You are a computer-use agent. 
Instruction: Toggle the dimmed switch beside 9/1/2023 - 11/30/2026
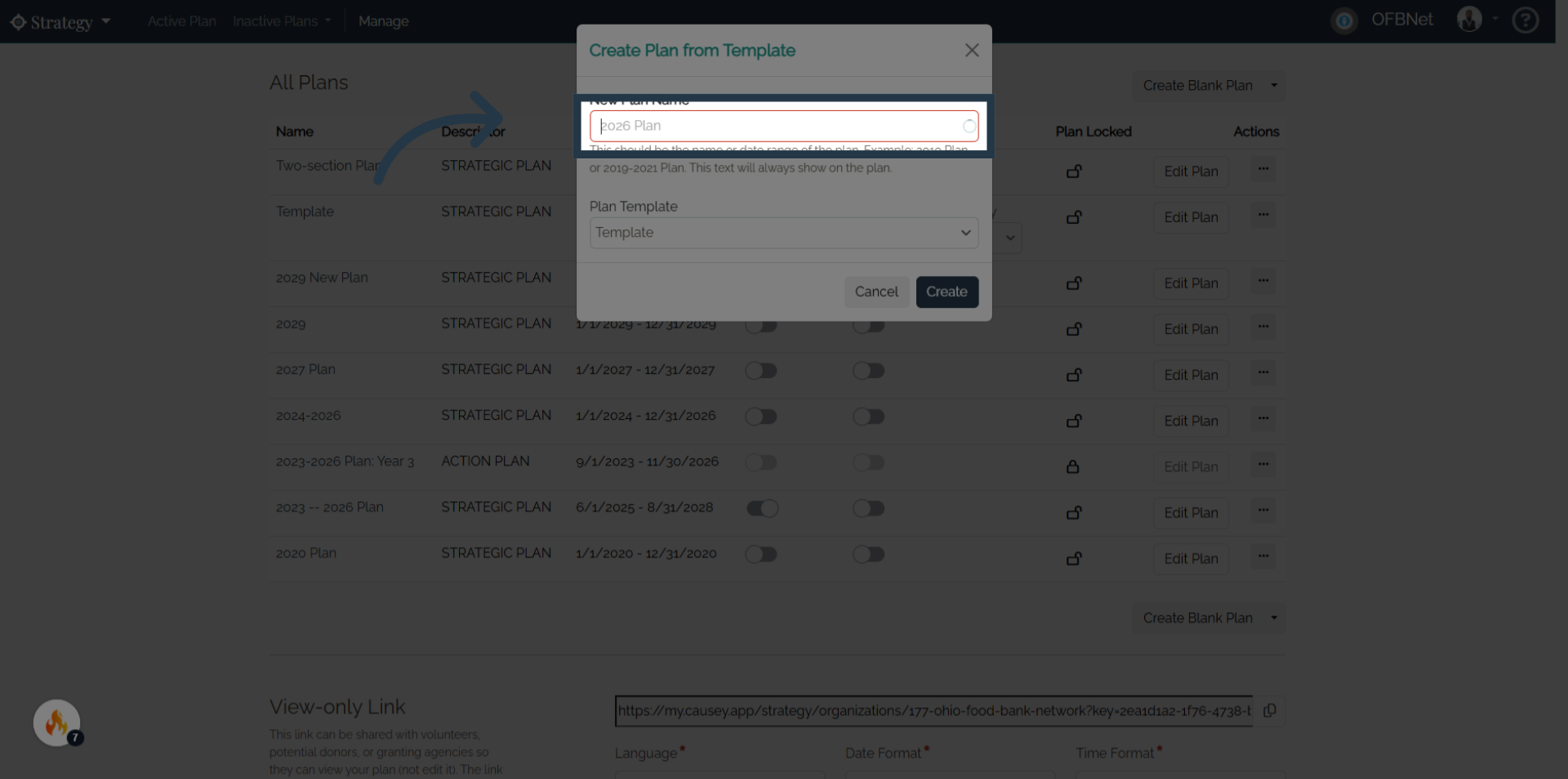(x=761, y=462)
